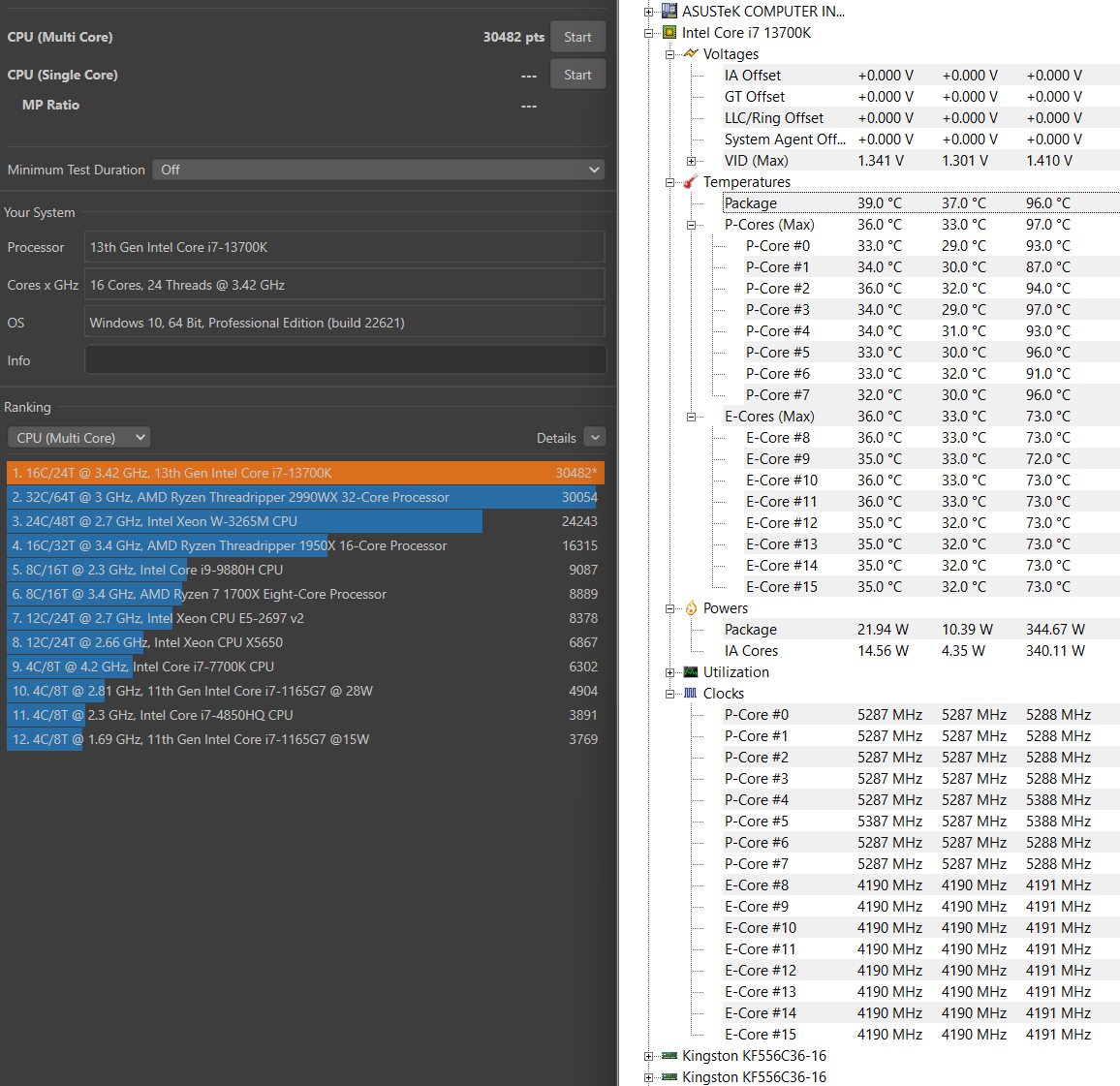Click the Temperatures thermometer icon
The height and width of the screenshot is (1086, 1120).
(691, 182)
